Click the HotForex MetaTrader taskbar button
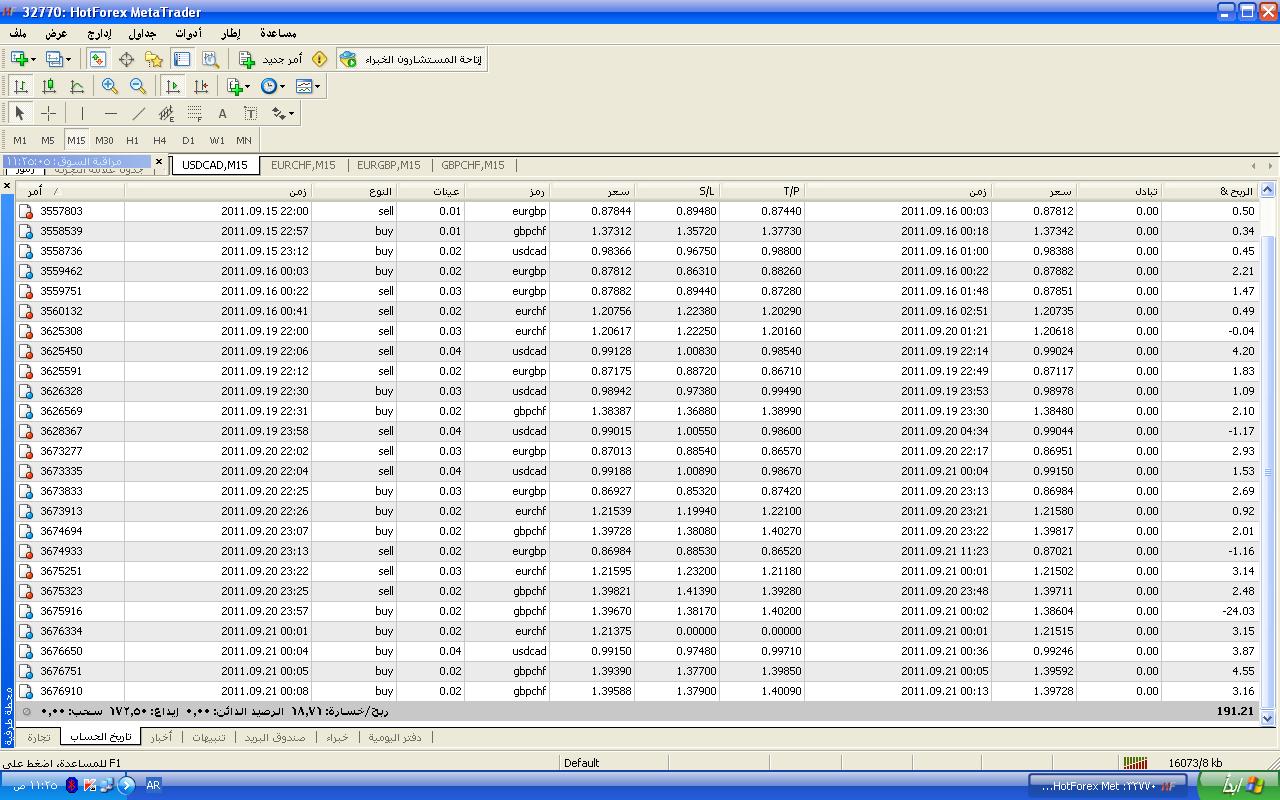The height and width of the screenshot is (800, 1280). [1107, 785]
